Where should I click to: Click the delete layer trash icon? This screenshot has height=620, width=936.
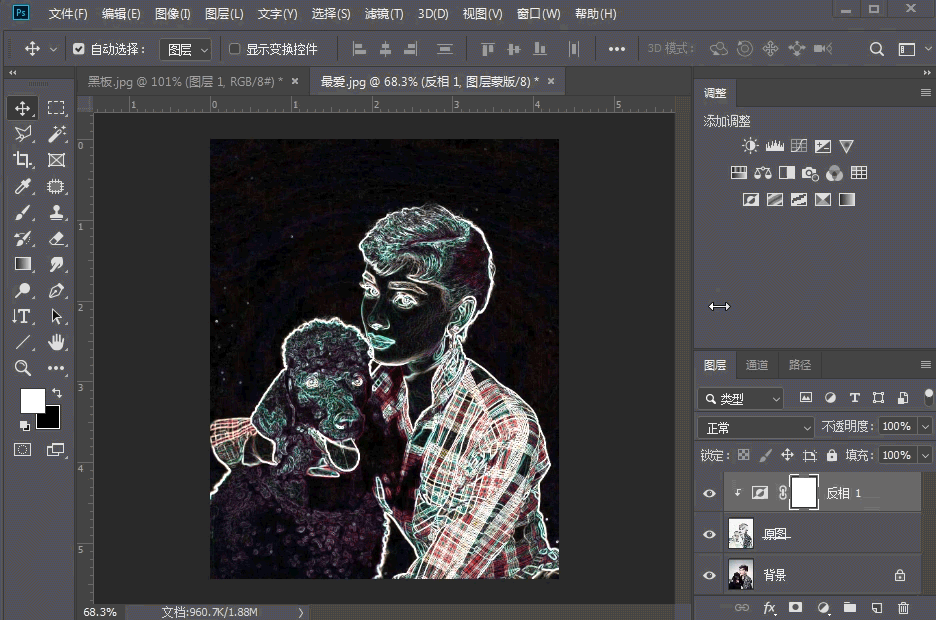click(903, 607)
